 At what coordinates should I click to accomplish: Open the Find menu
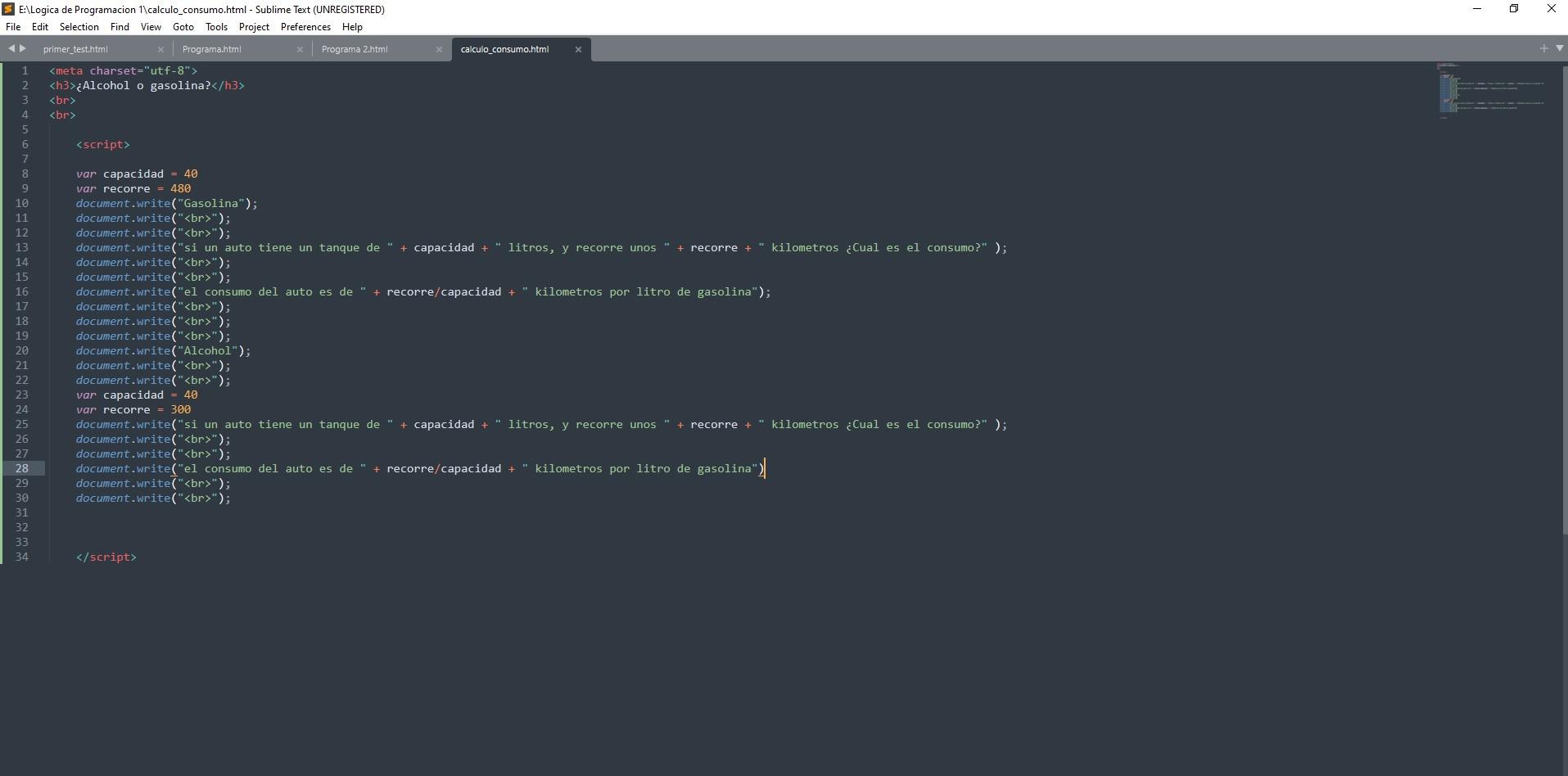tap(120, 27)
